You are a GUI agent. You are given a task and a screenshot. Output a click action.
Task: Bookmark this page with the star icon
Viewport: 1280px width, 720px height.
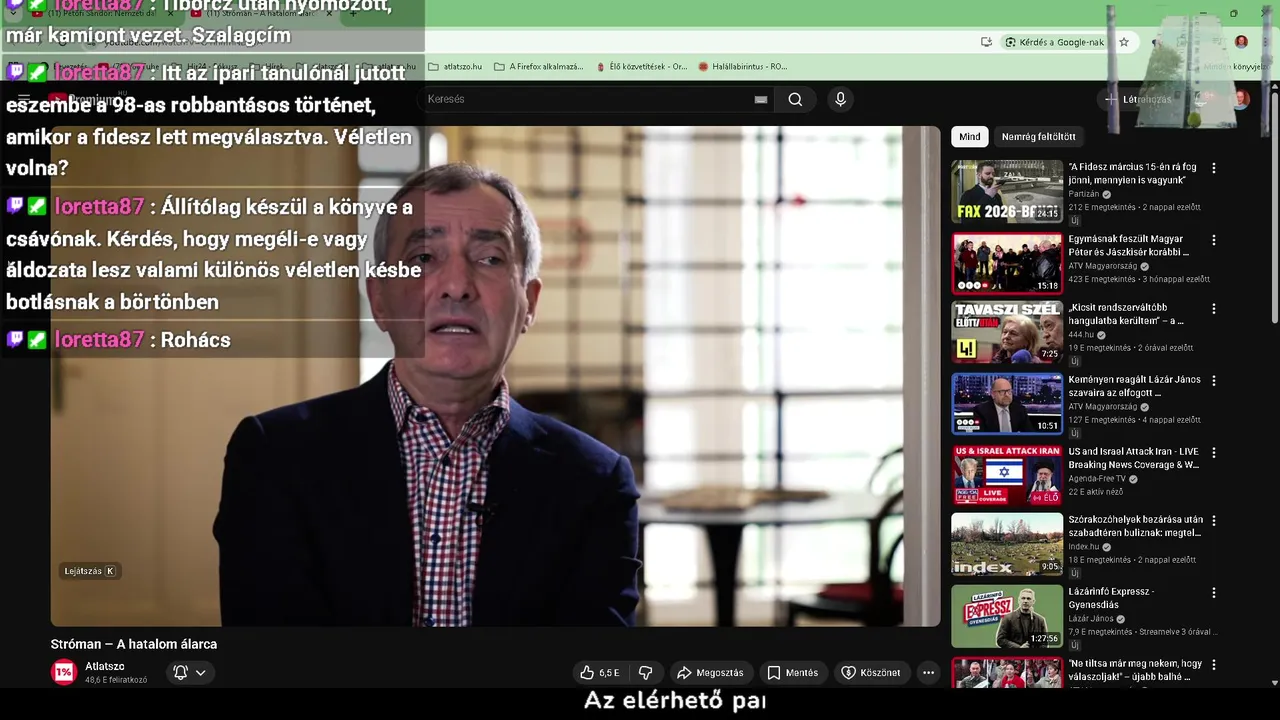(x=1124, y=42)
